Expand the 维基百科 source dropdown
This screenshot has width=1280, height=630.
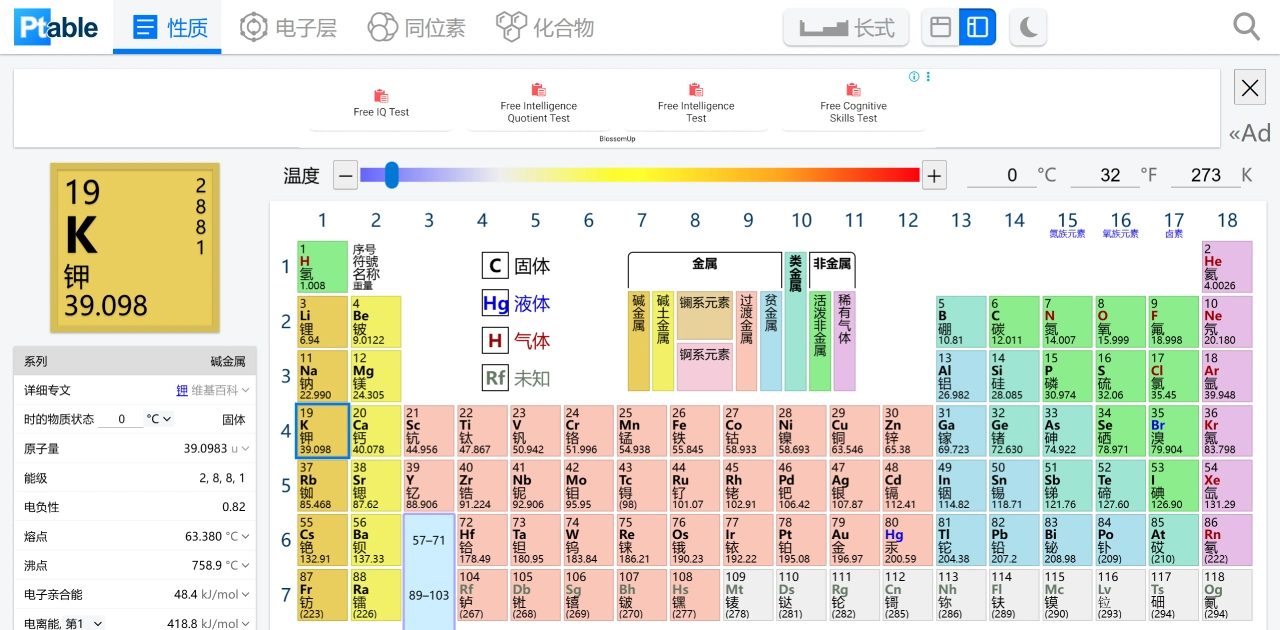pyautogui.click(x=220, y=390)
